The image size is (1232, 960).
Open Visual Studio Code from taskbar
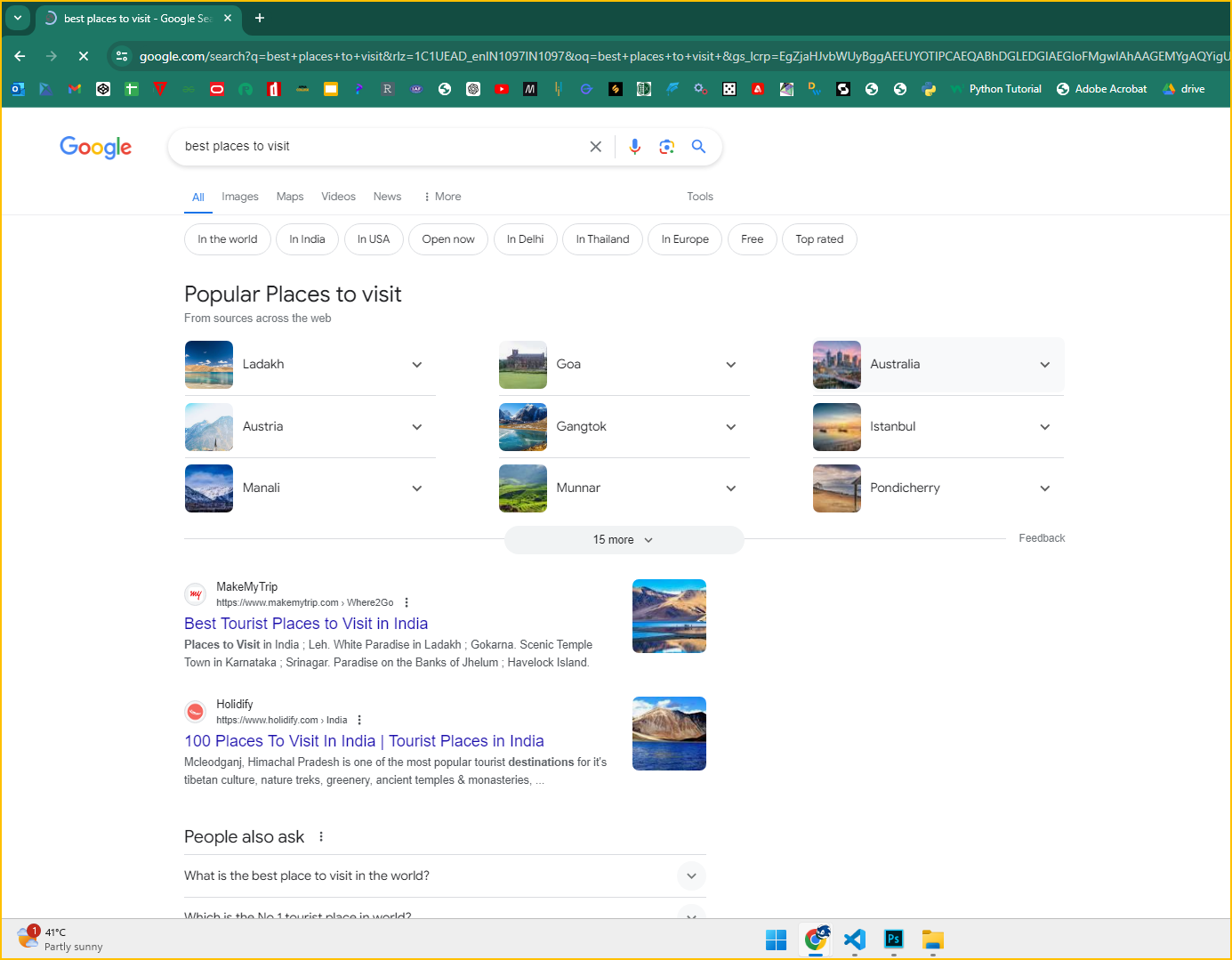tap(854, 940)
